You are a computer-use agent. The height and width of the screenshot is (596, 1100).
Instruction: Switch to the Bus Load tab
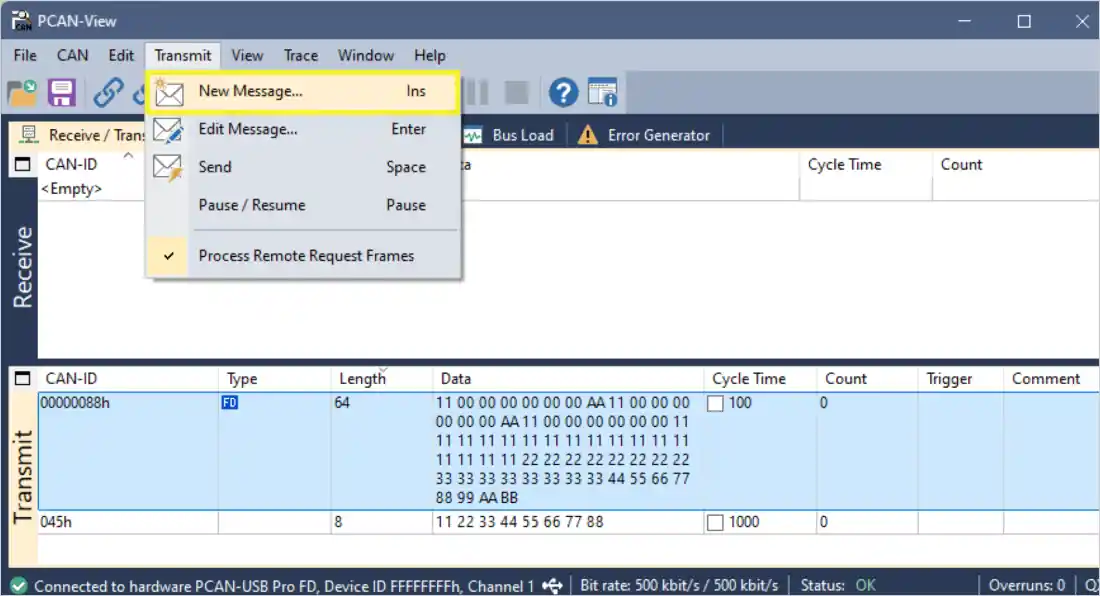tap(509, 135)
